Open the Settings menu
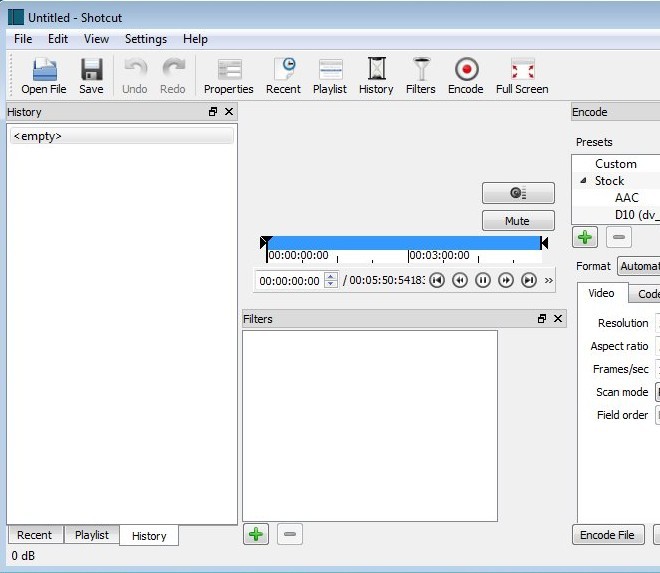 [x=146, y=39]
